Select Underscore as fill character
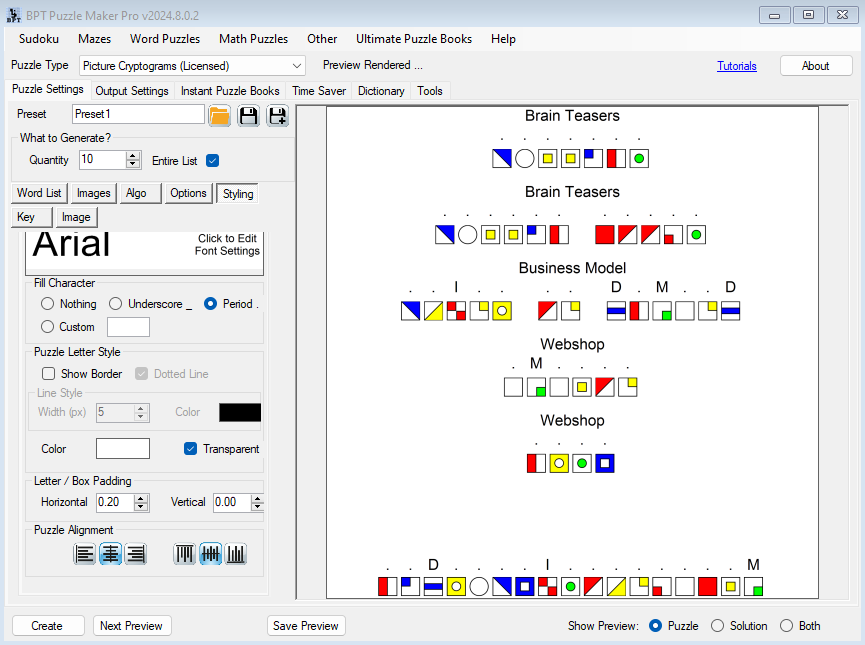 click(116, 304)
